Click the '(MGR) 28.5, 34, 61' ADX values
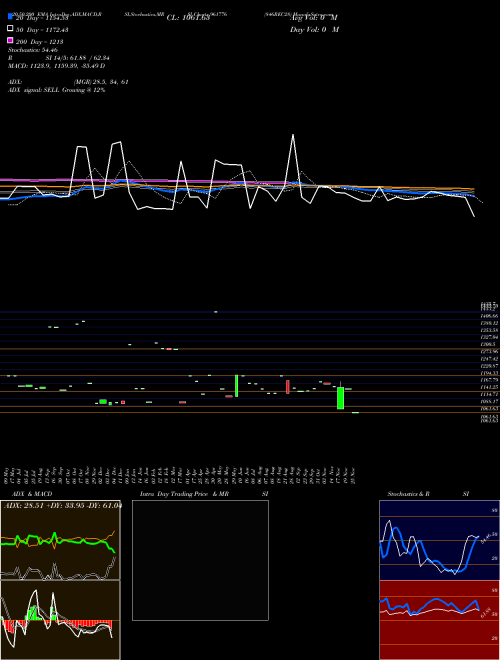This screenshot has height=660, width=500. [101, 82]
